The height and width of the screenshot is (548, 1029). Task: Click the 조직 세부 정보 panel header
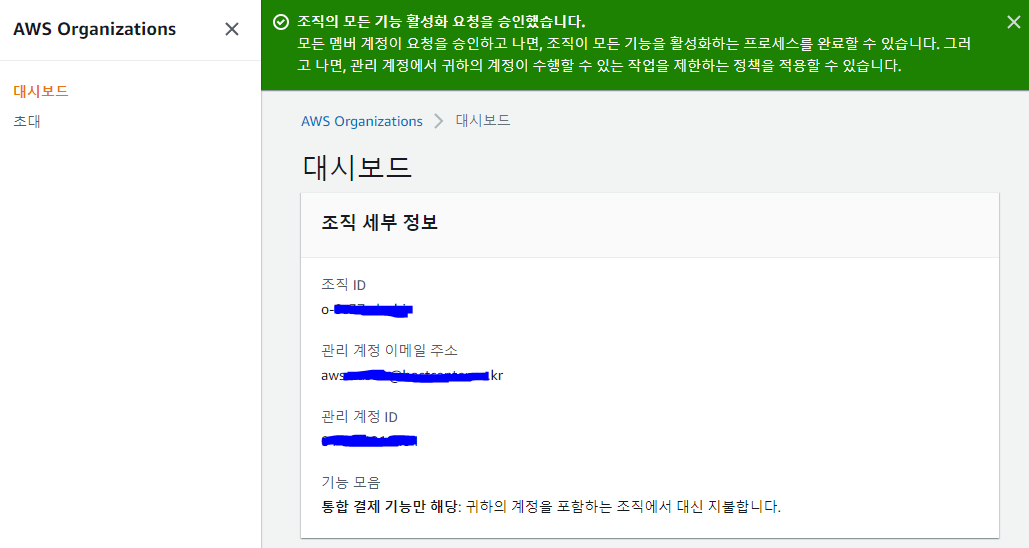[x=379, y=223]
